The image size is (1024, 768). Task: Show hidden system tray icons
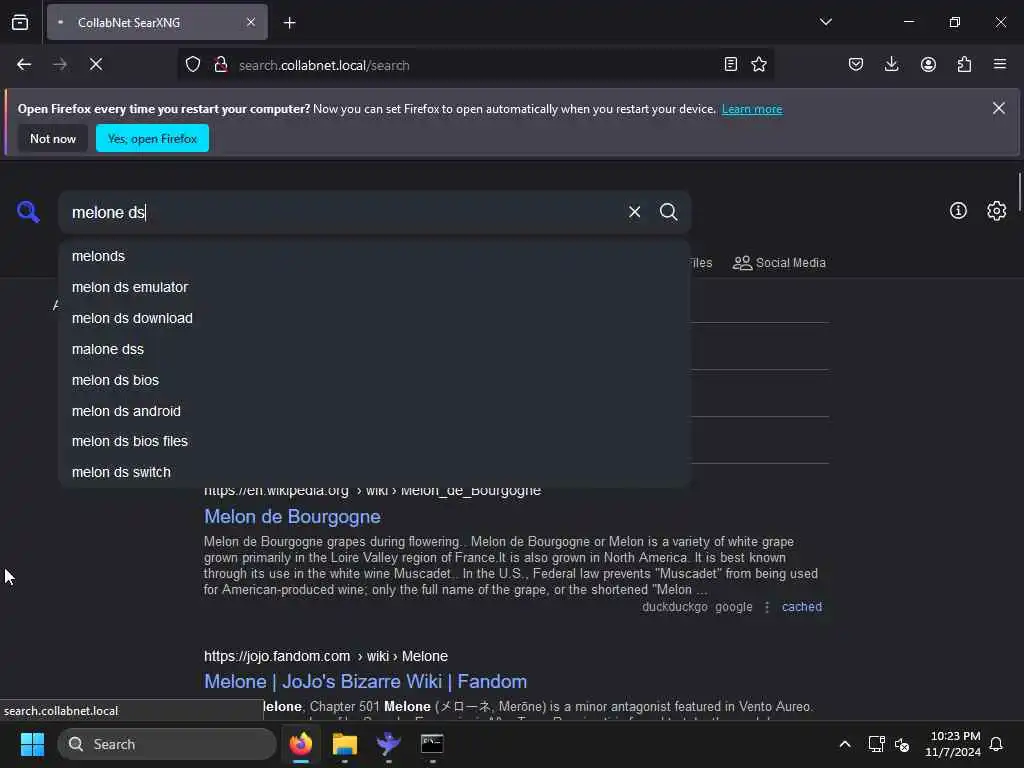[844, 744]
